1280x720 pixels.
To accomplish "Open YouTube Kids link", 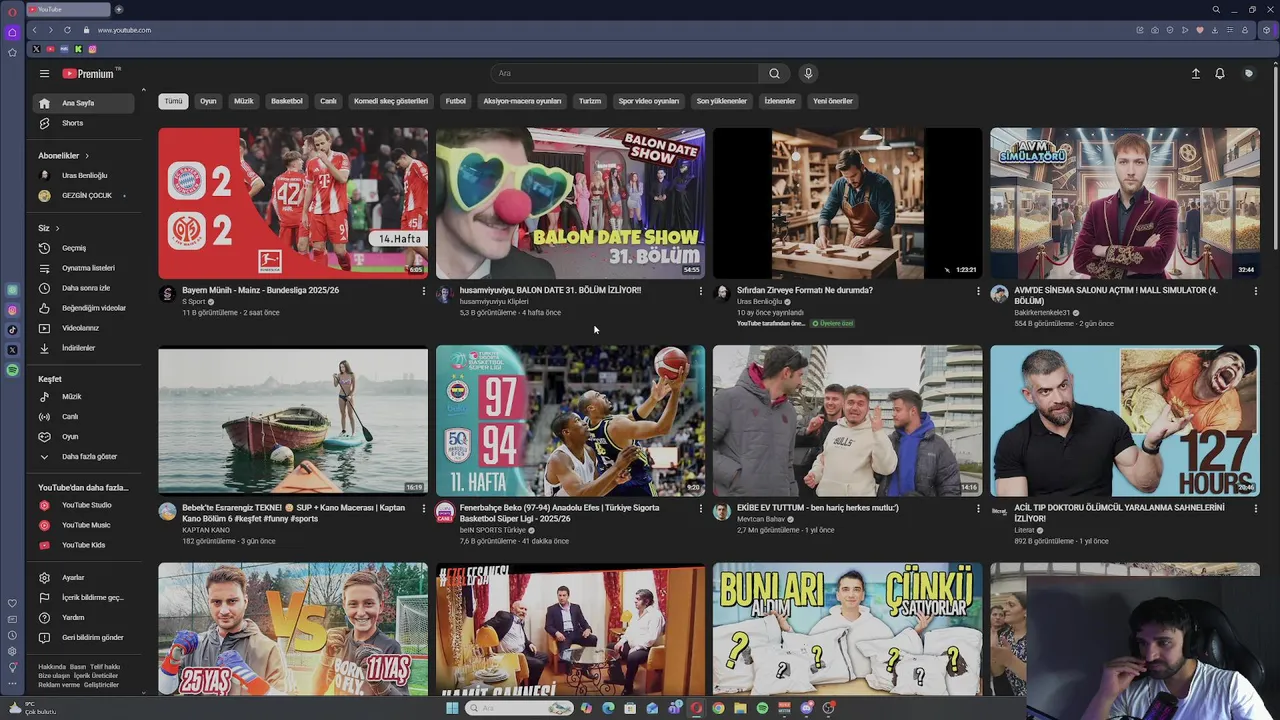I will pos(84,545).
